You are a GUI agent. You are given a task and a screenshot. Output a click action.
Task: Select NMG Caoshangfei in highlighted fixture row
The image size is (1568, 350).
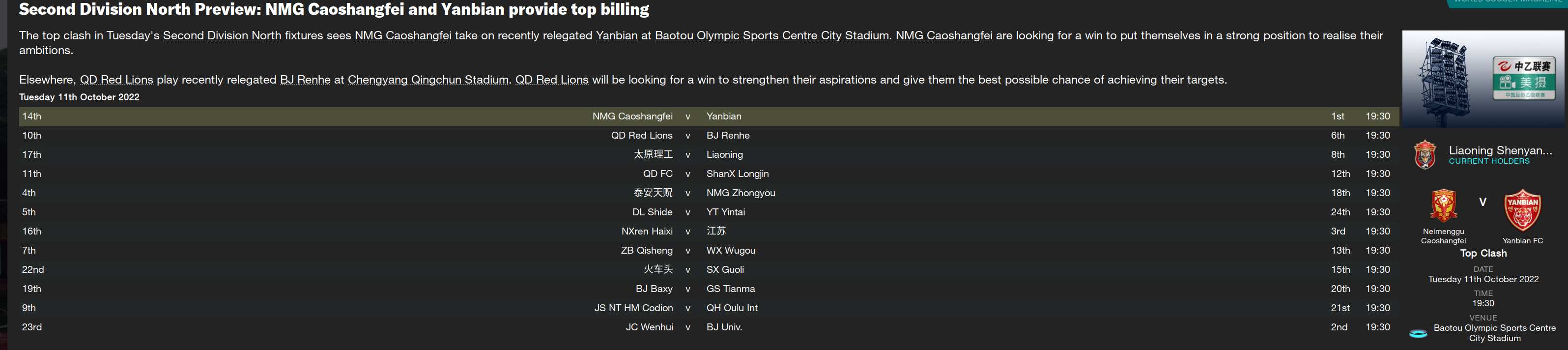[x=632, y=117]
